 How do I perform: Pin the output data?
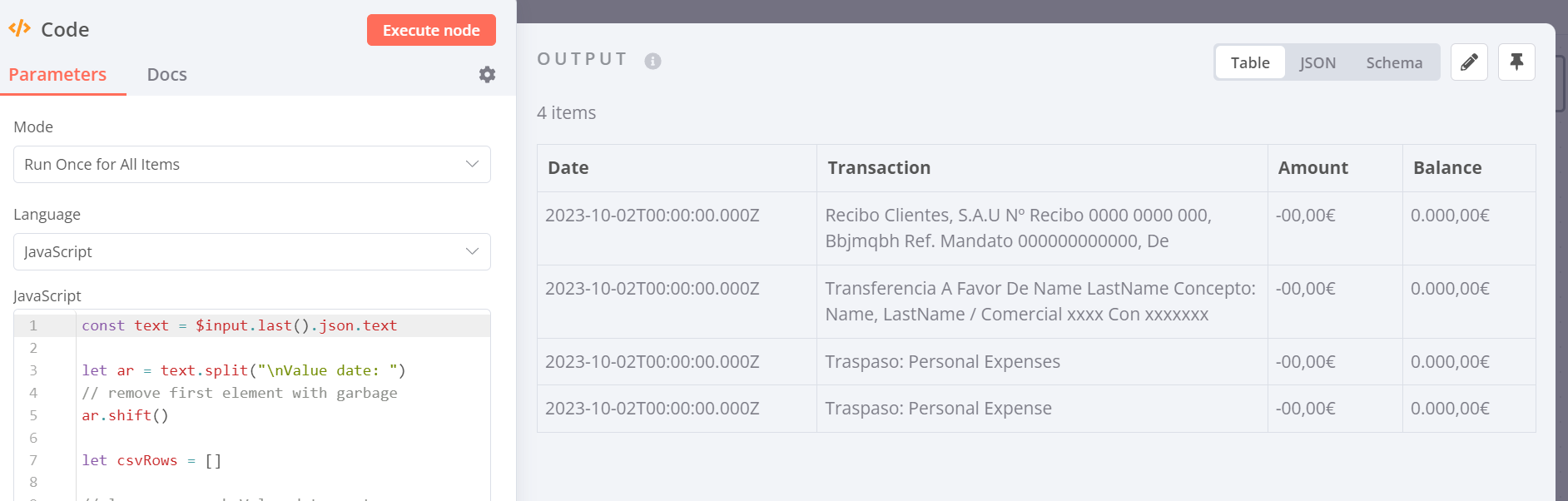1516,62
